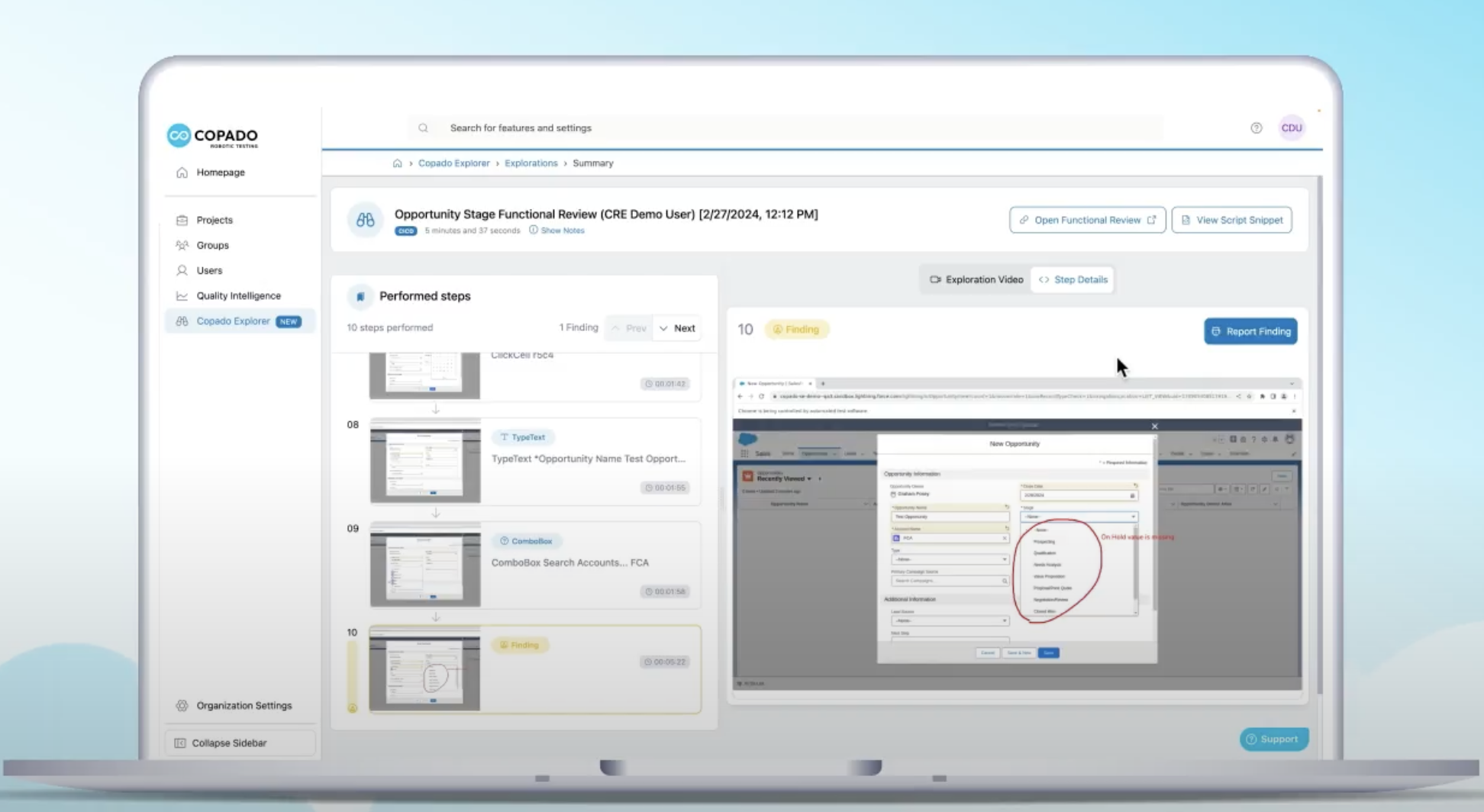Click the Performed steps bookmark icon
The height and width of the screenshot is (812, 1484).
360,296
